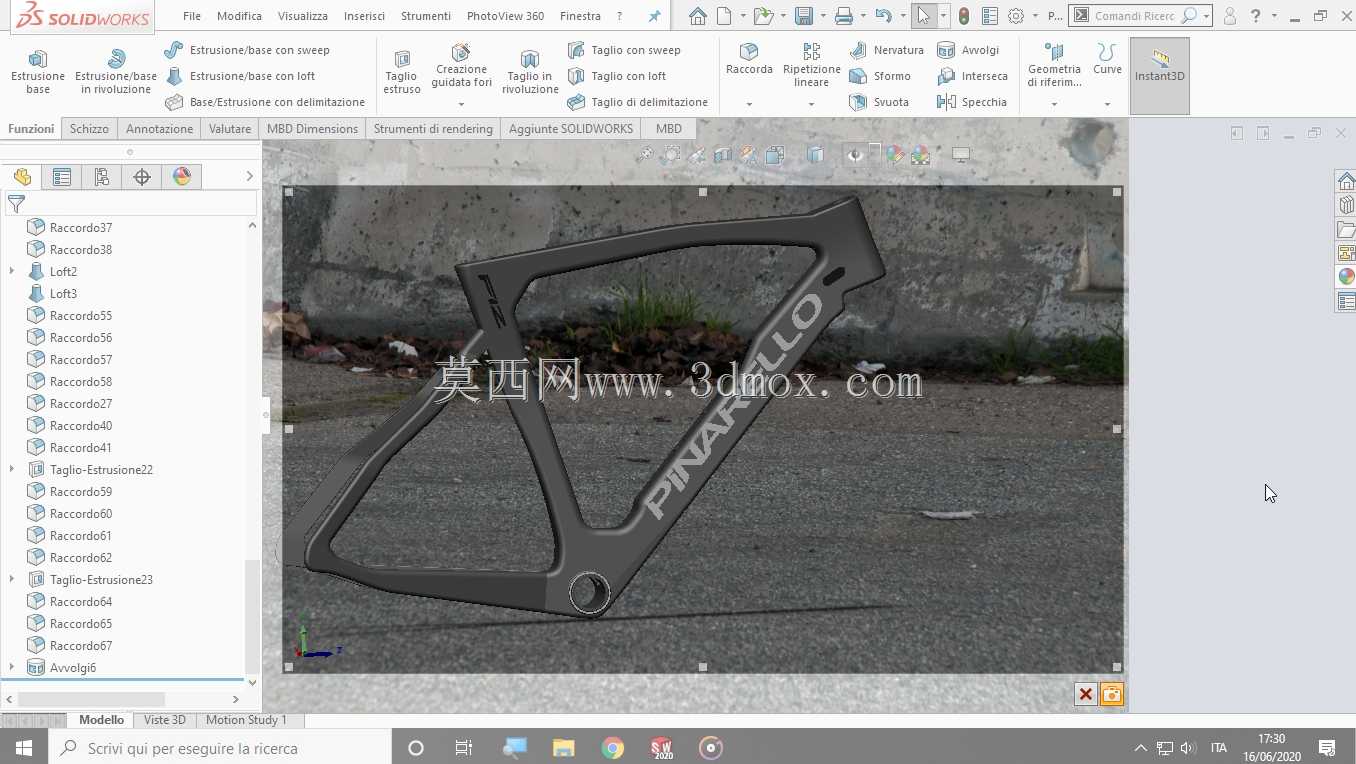Screen dimensions: 1356x764
Task: Choose the Sformo draft tool
Action: (x=880, y=76)
